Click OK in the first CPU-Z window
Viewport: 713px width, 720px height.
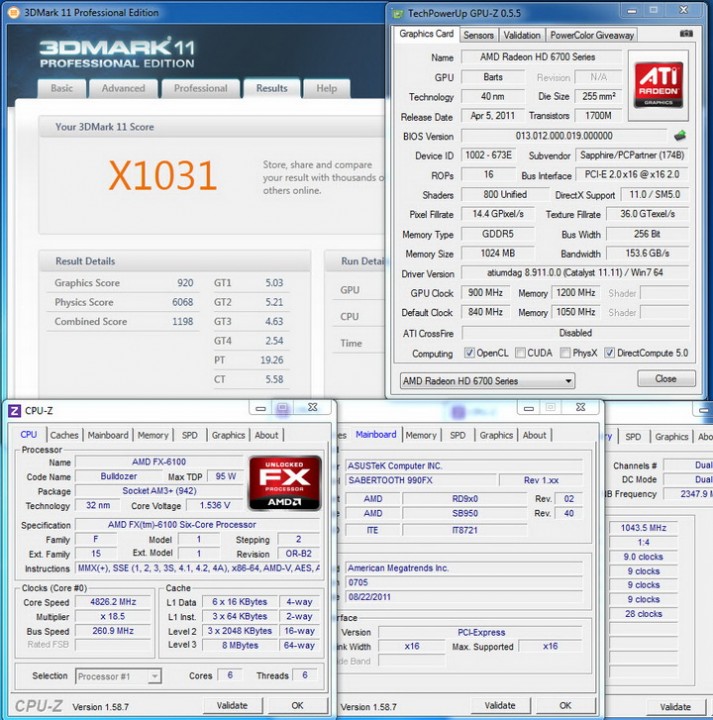tap(298, 705)
